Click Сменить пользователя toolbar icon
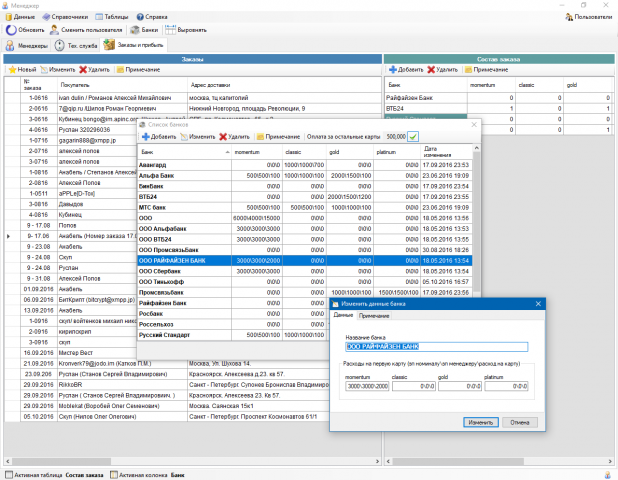The width and height of the screenshot is (618, 480). [54, 30]
